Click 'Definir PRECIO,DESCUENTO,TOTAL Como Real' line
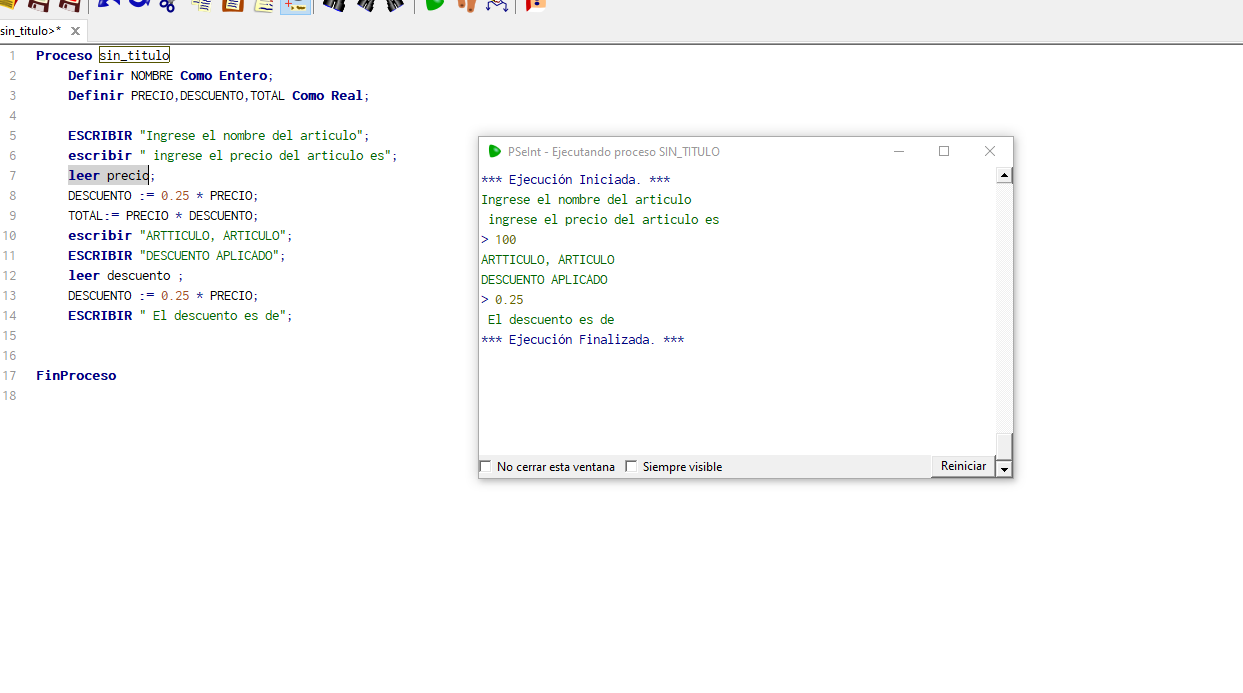 [219, 96]
